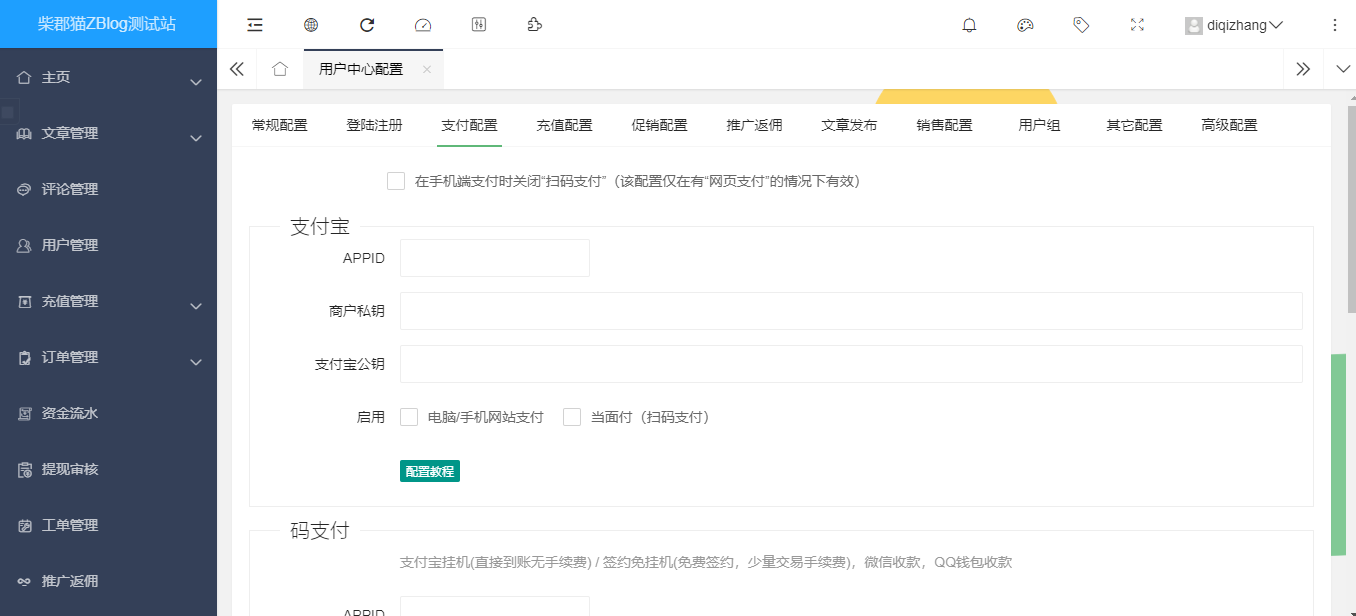Viewport: 1356px width, 616px height.
Task: Open the theme palette icon
Action: pyautogui.click(x=1025, y=25)
